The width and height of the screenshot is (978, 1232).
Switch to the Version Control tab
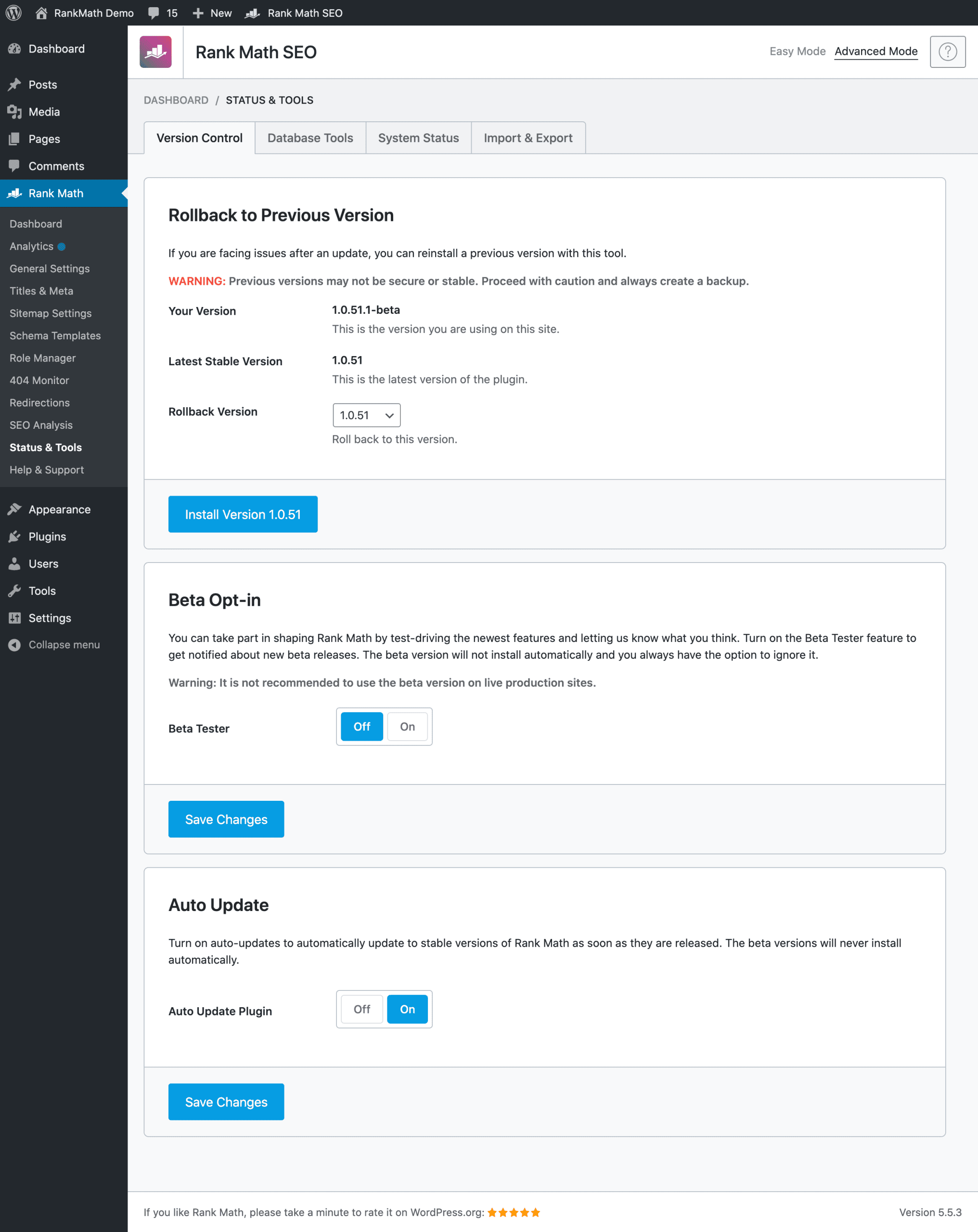coord(199,138)
